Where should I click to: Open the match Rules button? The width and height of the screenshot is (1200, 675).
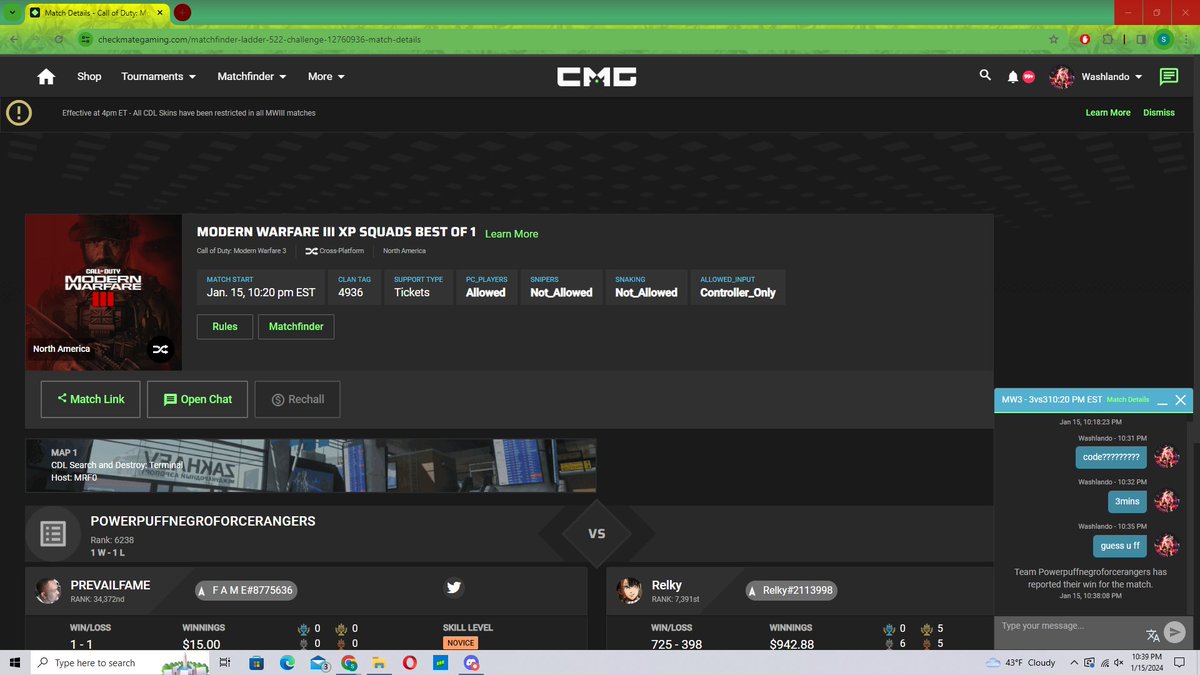point(225,326)
